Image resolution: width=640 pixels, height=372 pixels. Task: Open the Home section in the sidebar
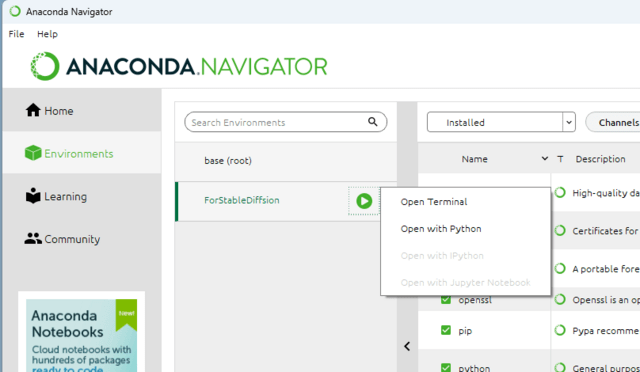click(x=82, y=111)
